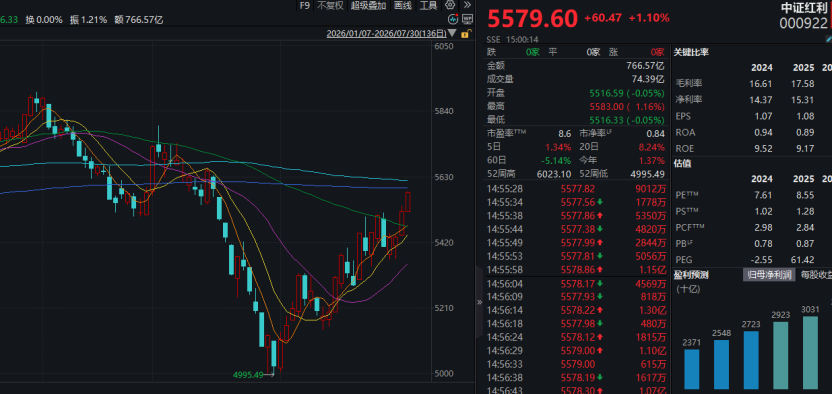Select tick row at 14:55:58 with 1.15亿
Screen dimensions: 832x394
tap(576, 270)
